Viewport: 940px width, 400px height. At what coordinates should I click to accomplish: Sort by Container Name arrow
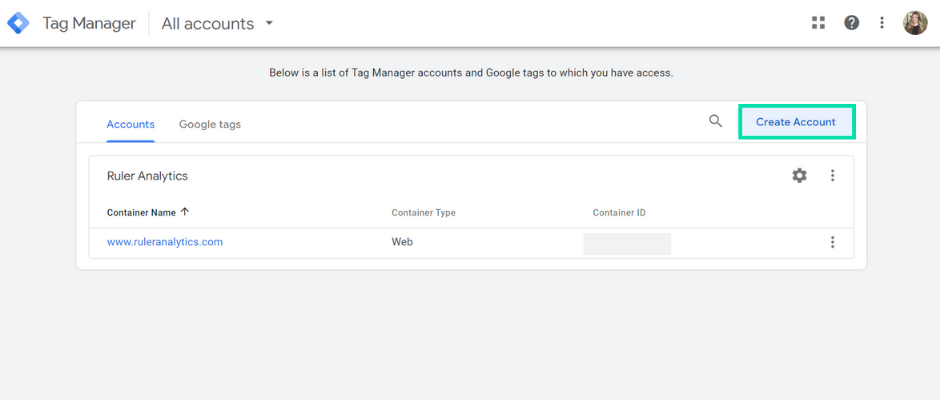pyautogui.click(x=185, y=212)
